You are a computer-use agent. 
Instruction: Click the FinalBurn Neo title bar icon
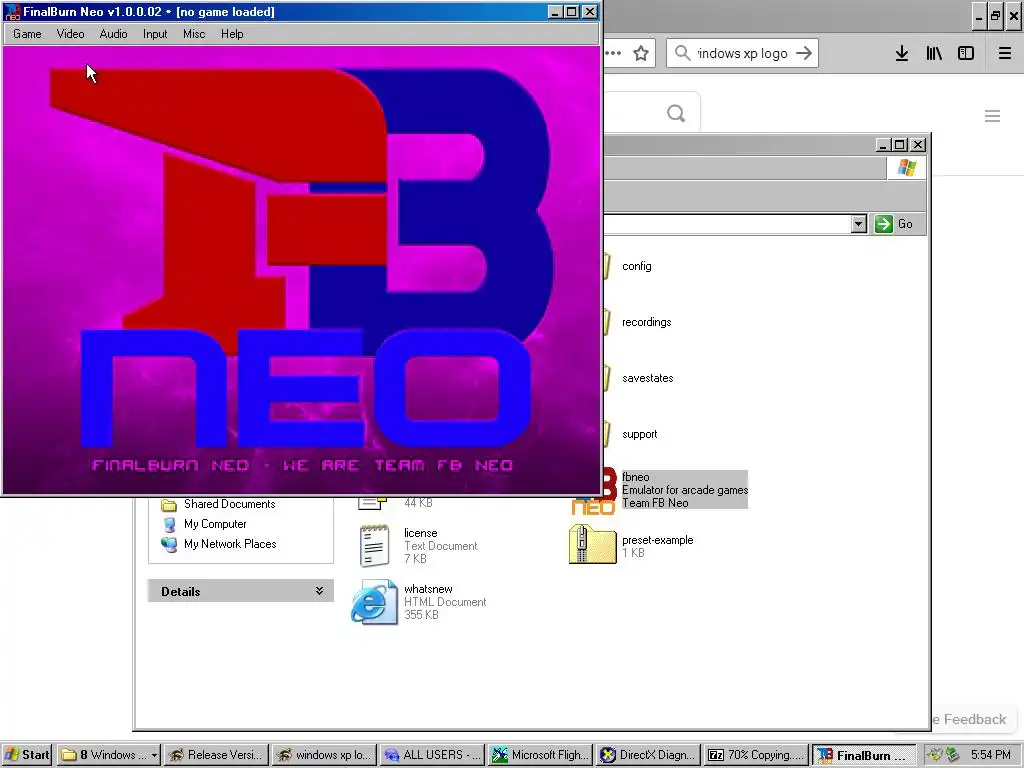pos(12,12)
